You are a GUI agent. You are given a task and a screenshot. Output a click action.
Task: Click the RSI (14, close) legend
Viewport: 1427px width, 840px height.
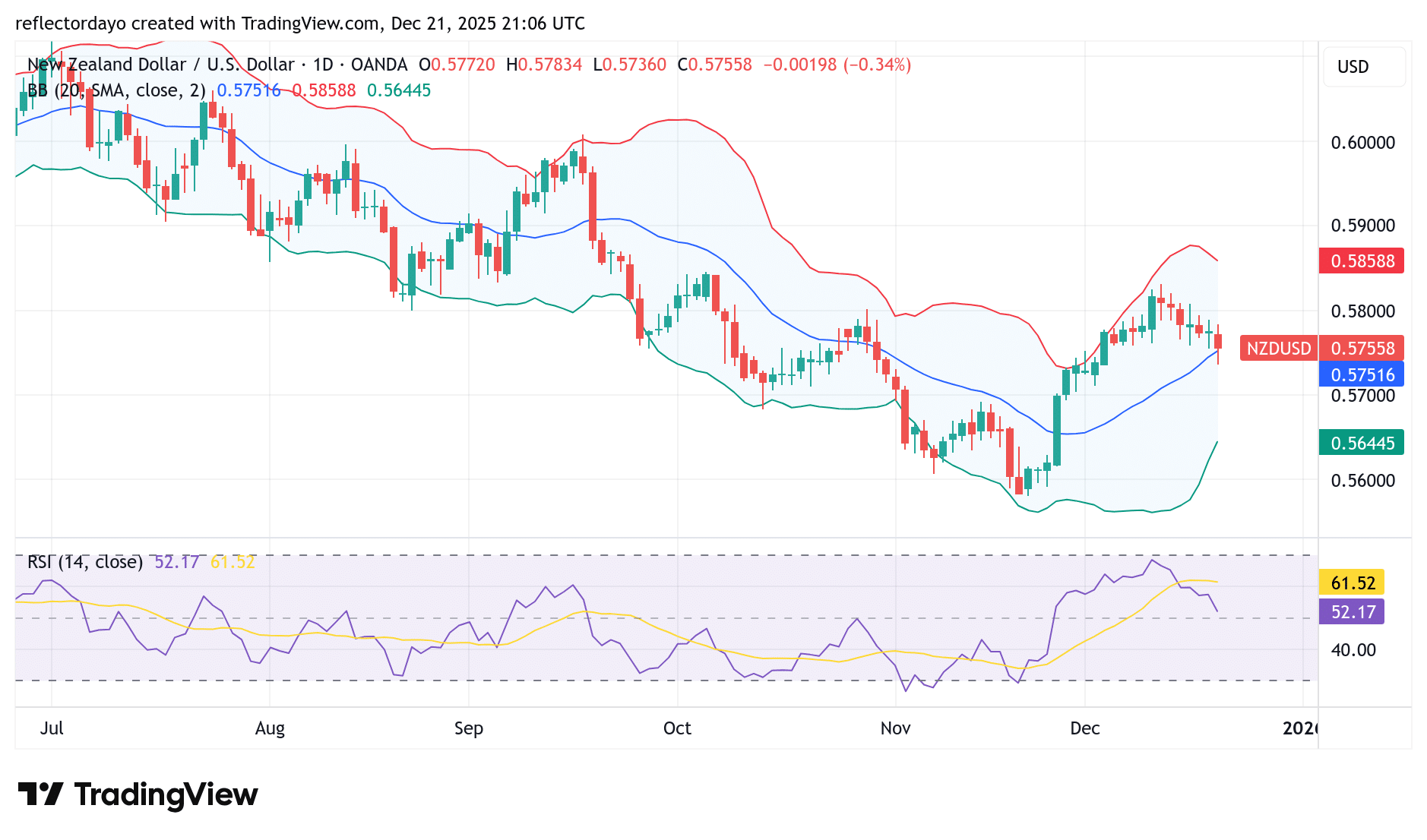(x=85, y=562)
